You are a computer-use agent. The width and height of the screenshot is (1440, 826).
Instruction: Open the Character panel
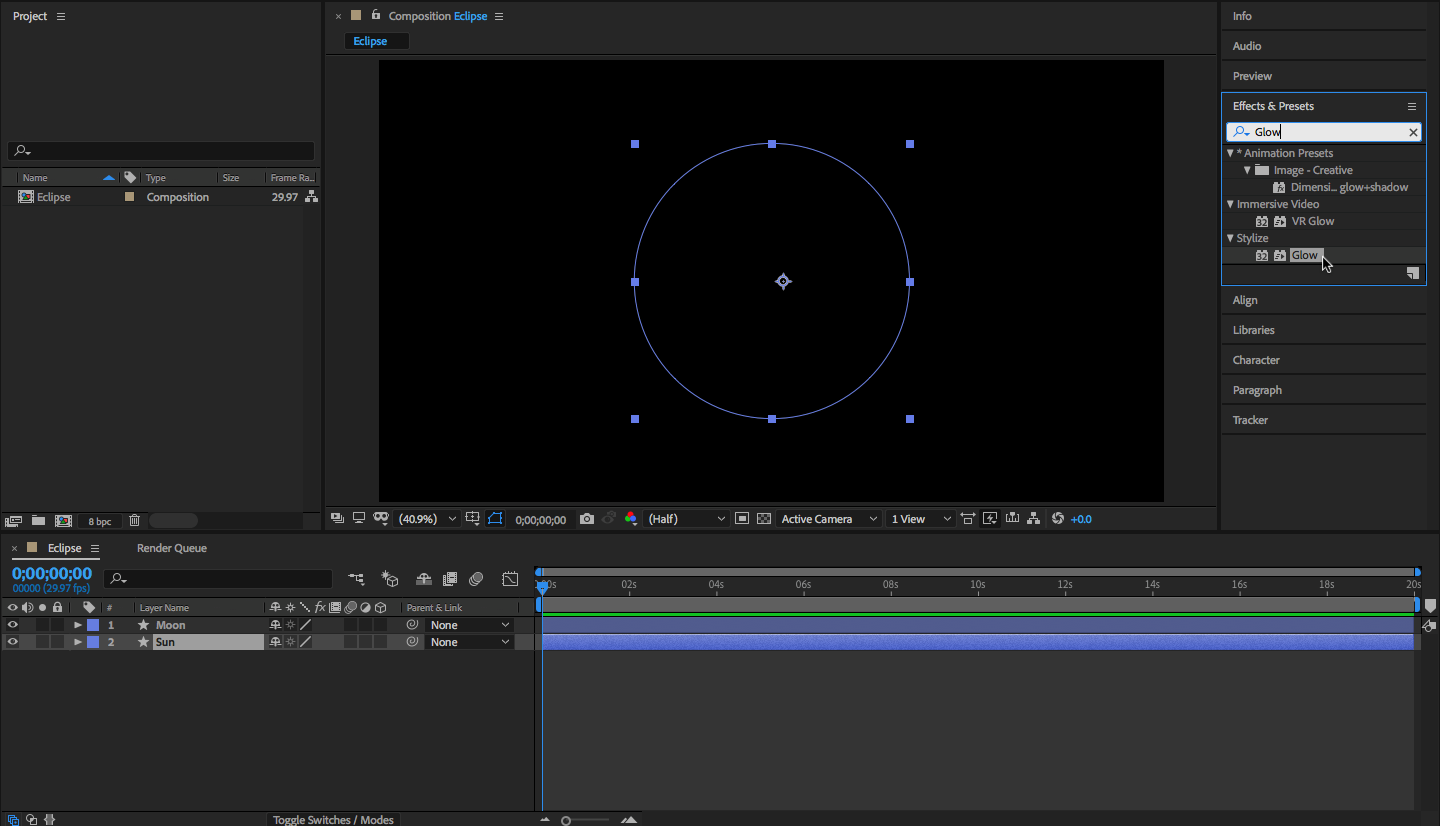[x=1256, y=360]
